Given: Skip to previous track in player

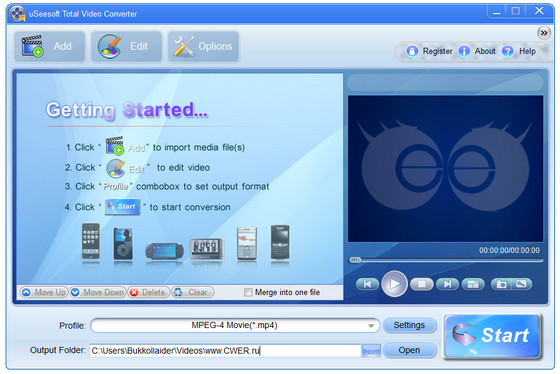Looking at the screenshot, I should tap(367, 284).
